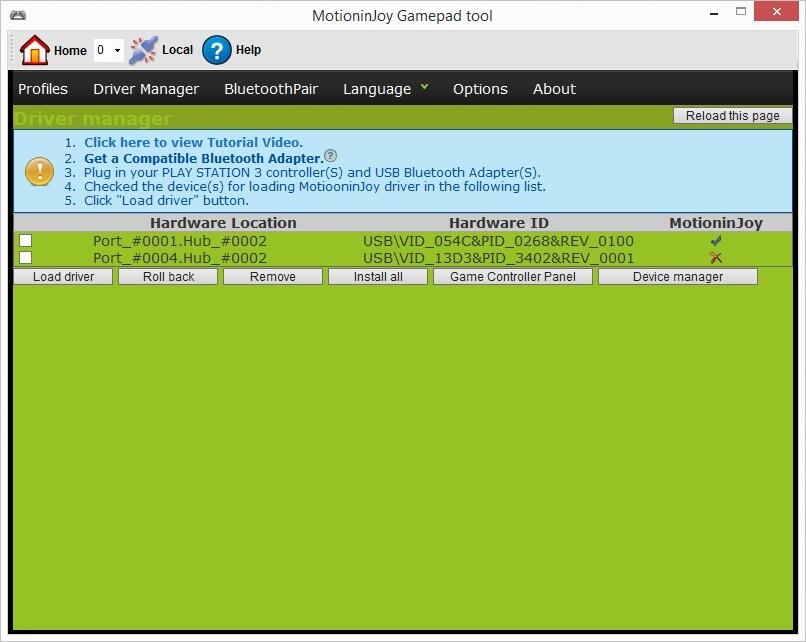This screenshot has height=642, width=806.
Task: Open the Language menu
Action: pyautogui.click(x=377, y=89)
